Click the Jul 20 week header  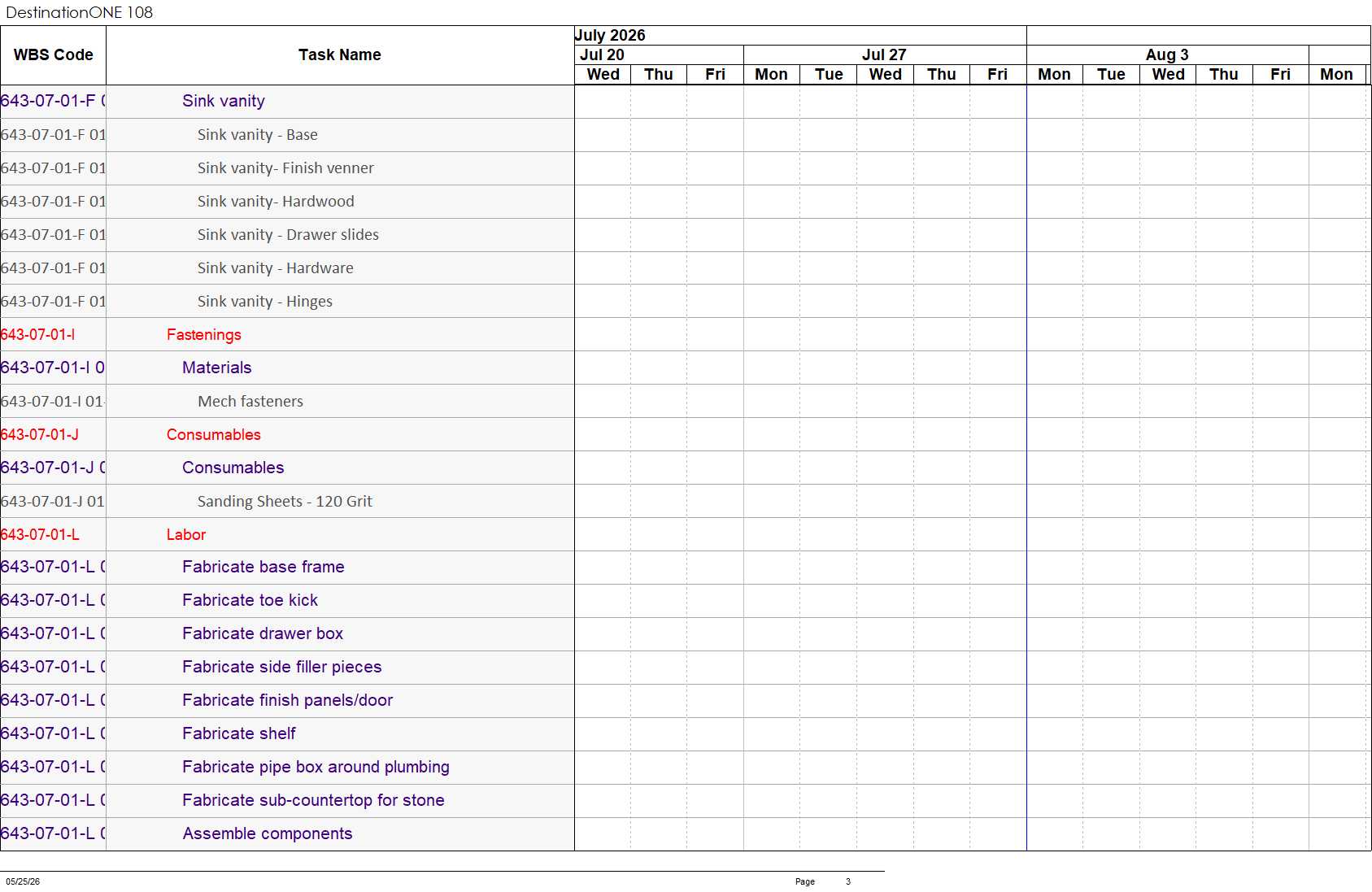[603, 55]
